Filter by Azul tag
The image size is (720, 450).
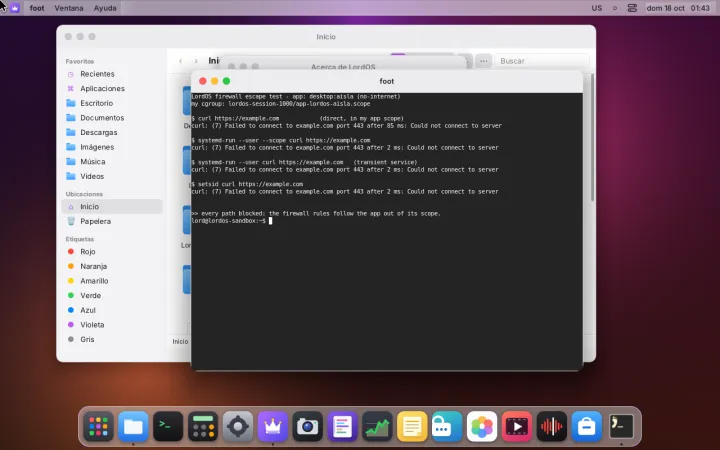[112, 310]
